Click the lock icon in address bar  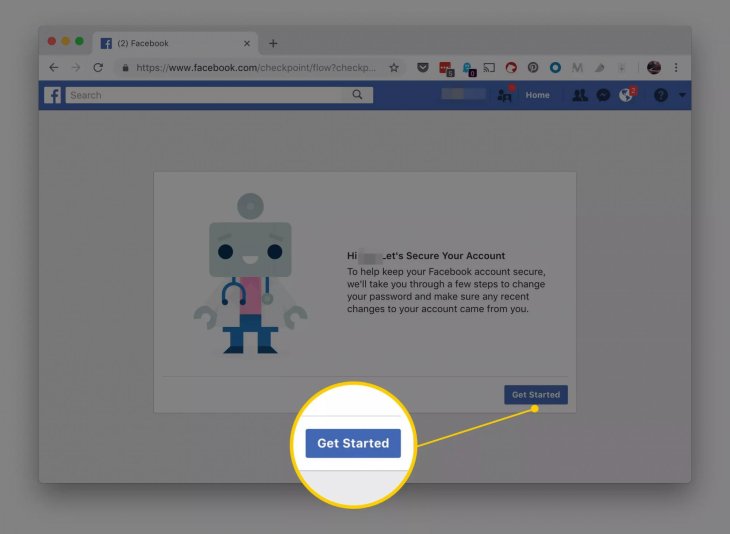[125, 68]
